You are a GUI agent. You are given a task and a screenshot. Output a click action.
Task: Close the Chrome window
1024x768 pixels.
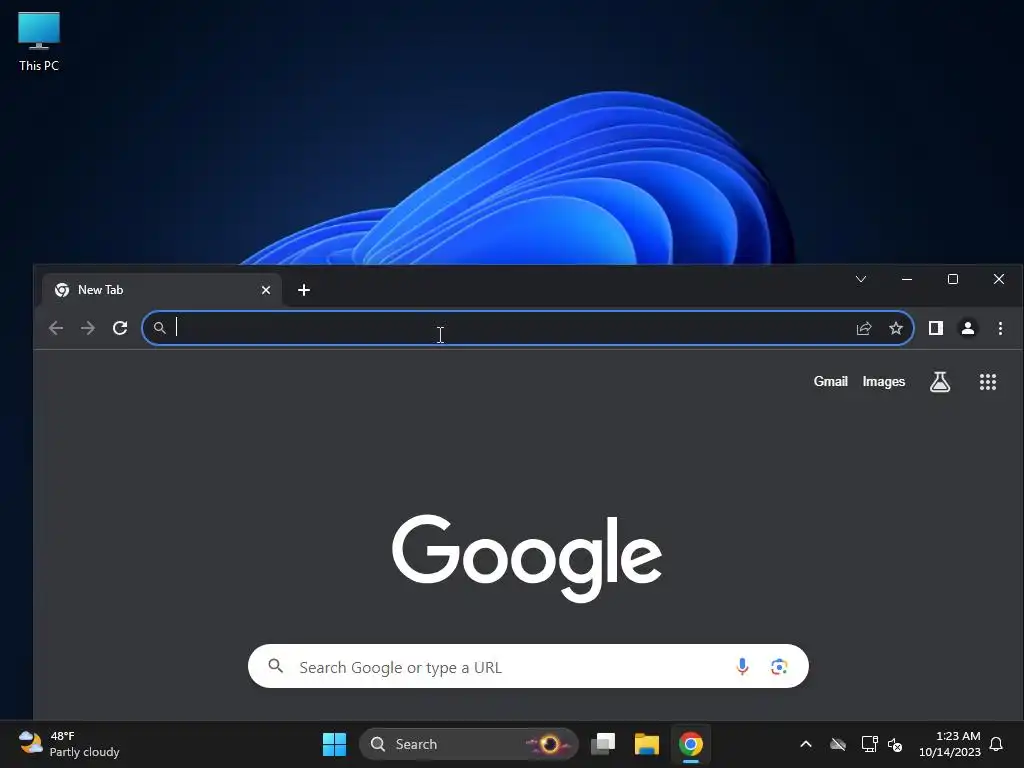(999, 280)
